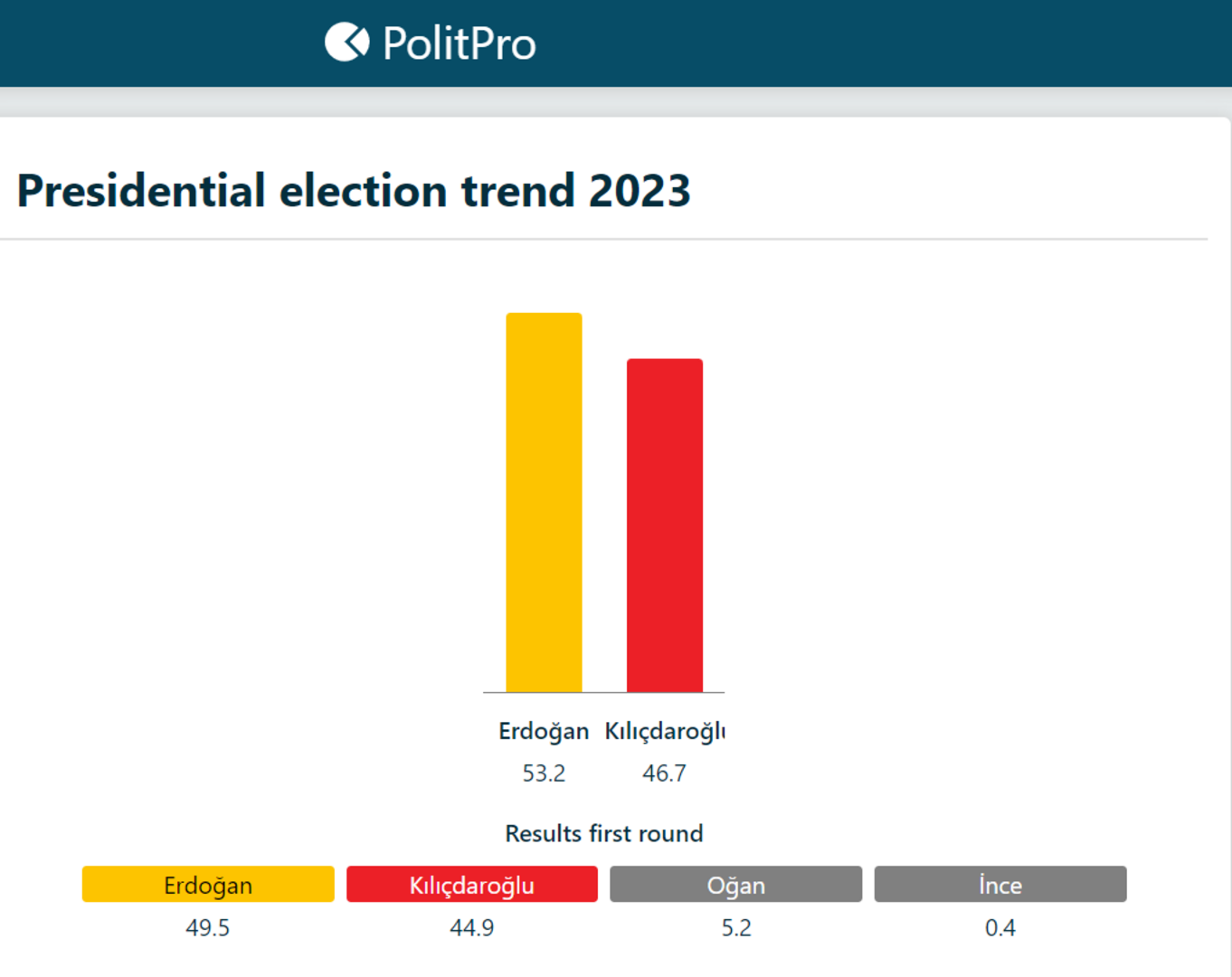The height and width of the screenshot is (977, 1232).
Task: Click the 53.2 value below Erdoğan
Action: 544,773
